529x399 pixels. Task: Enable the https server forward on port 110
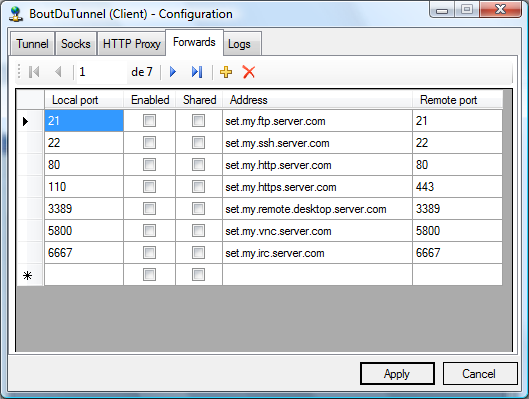[x=149, y=187]
